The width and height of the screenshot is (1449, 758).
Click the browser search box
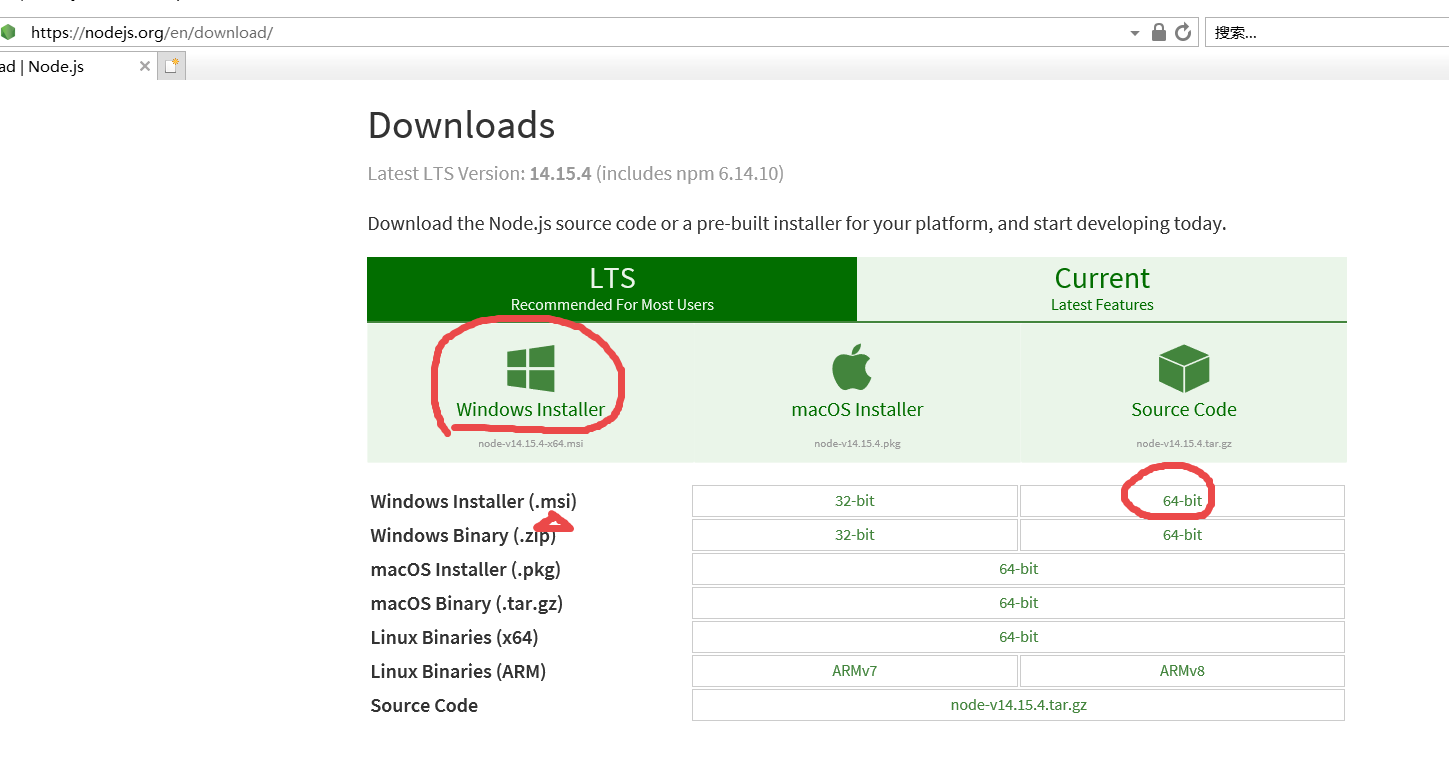(1326, 32)
